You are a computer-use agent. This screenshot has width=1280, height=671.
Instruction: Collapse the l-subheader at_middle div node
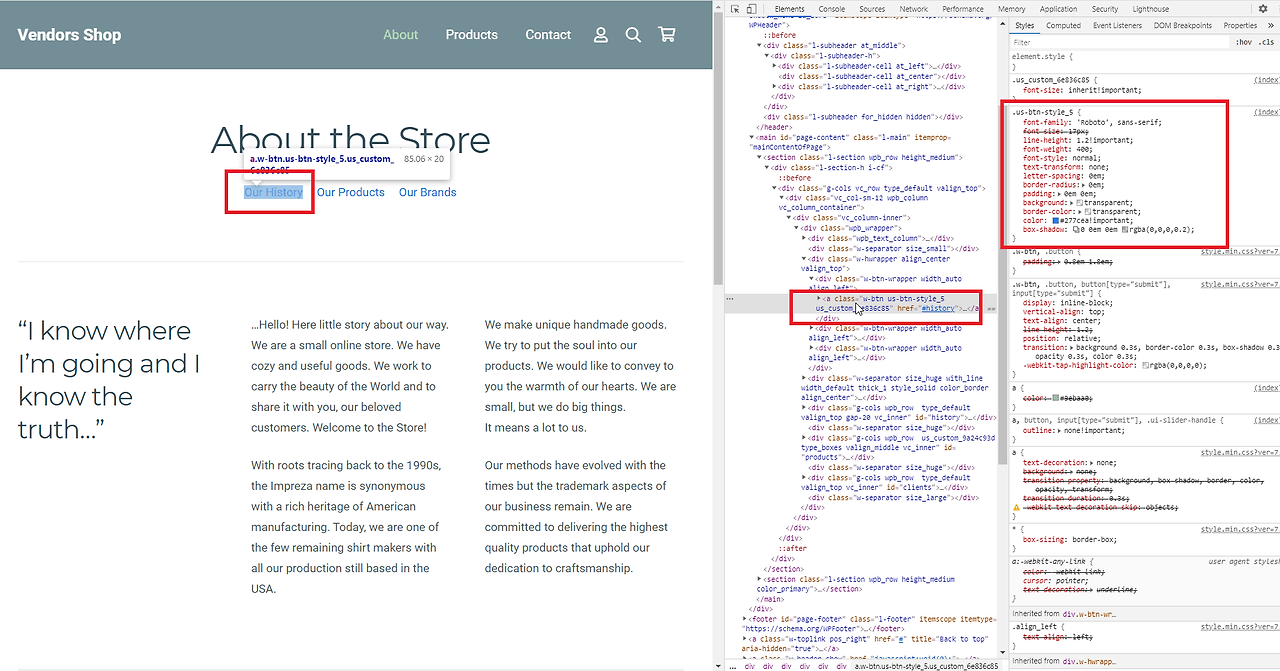click(761, 45)
